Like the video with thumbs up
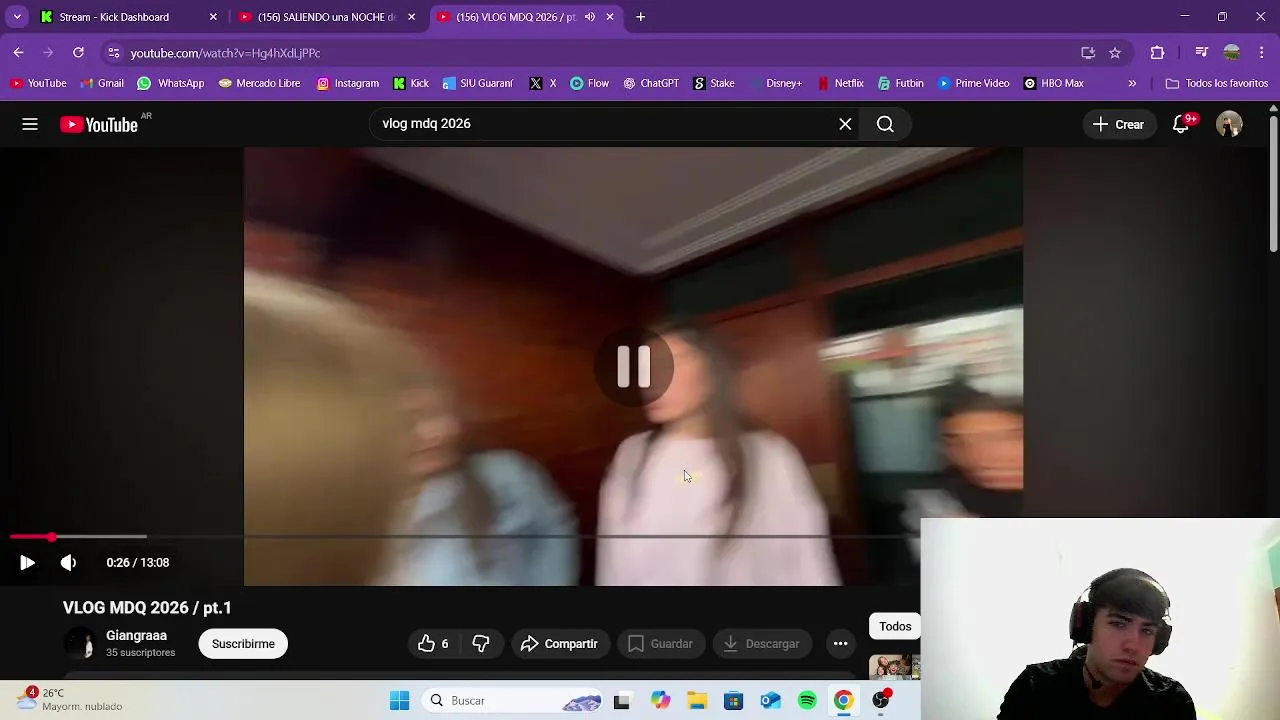This screenshot has height=720, width=1280. (434, 644)
